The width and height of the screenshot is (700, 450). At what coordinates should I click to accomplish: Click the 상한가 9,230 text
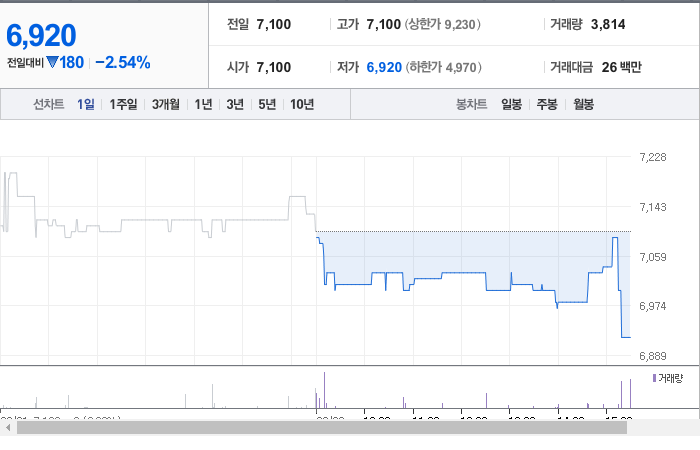tap(443, 24)
